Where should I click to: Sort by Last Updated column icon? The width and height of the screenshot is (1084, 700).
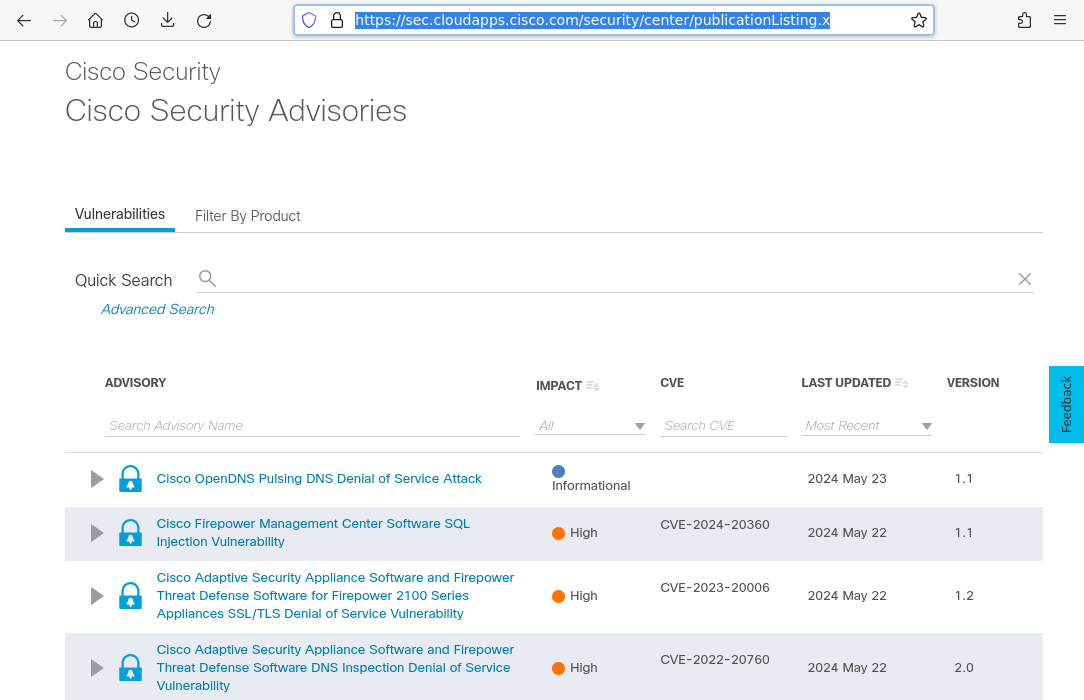902,383
